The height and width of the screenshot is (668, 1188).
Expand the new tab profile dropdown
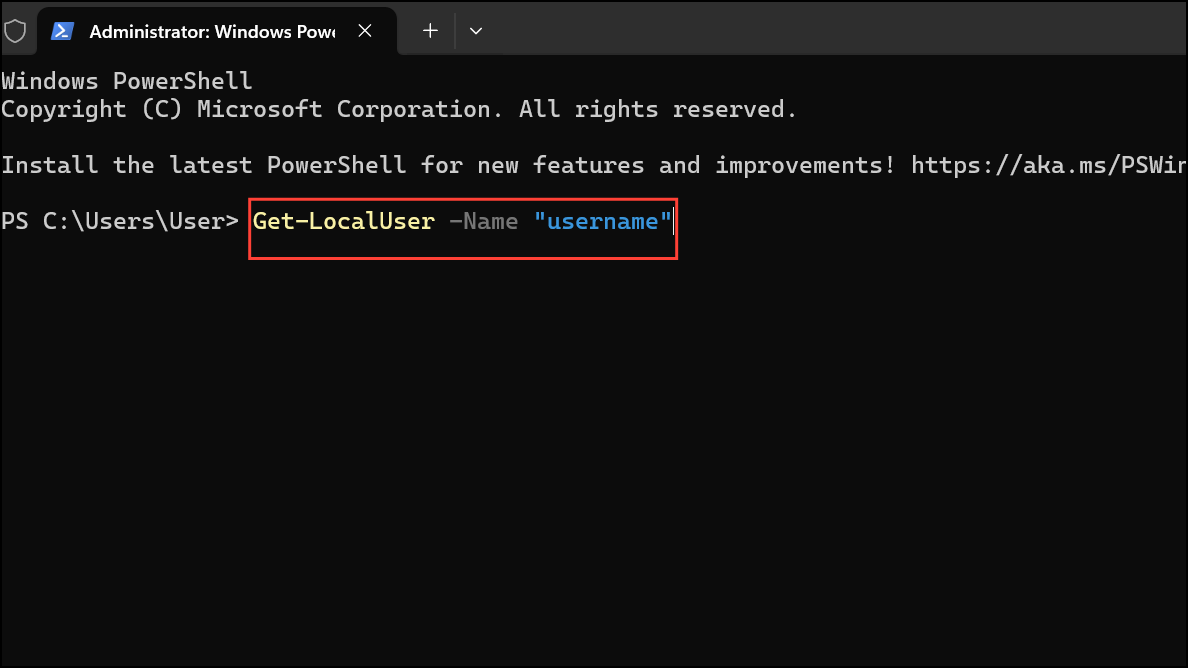(x=476, y=31)
